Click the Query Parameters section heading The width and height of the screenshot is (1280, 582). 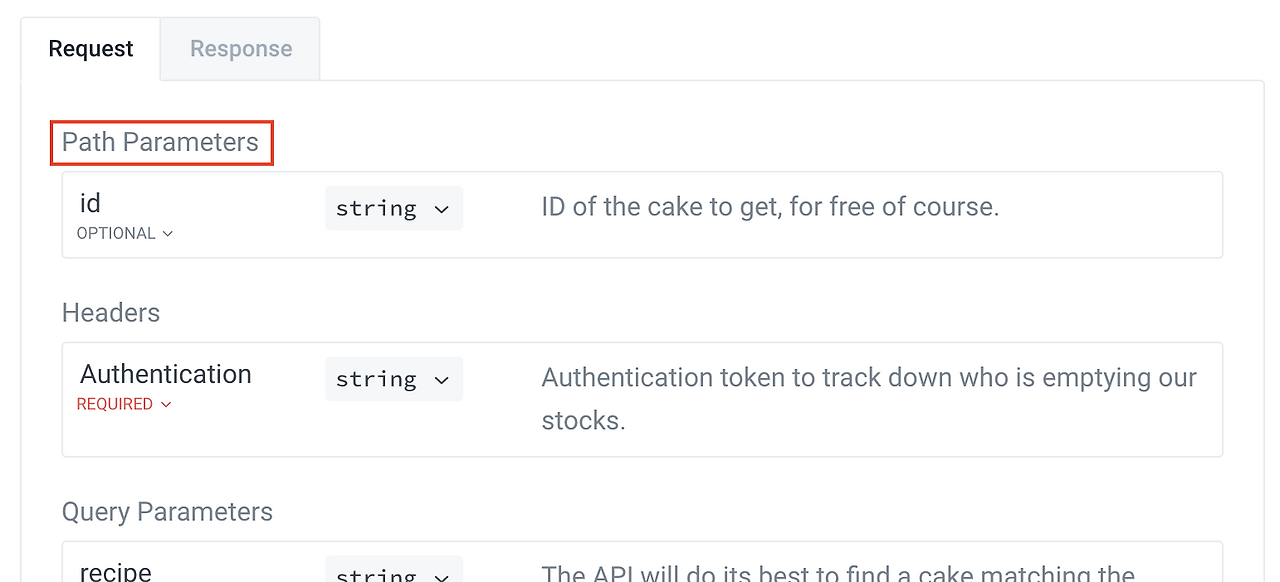tap(167, 512)
